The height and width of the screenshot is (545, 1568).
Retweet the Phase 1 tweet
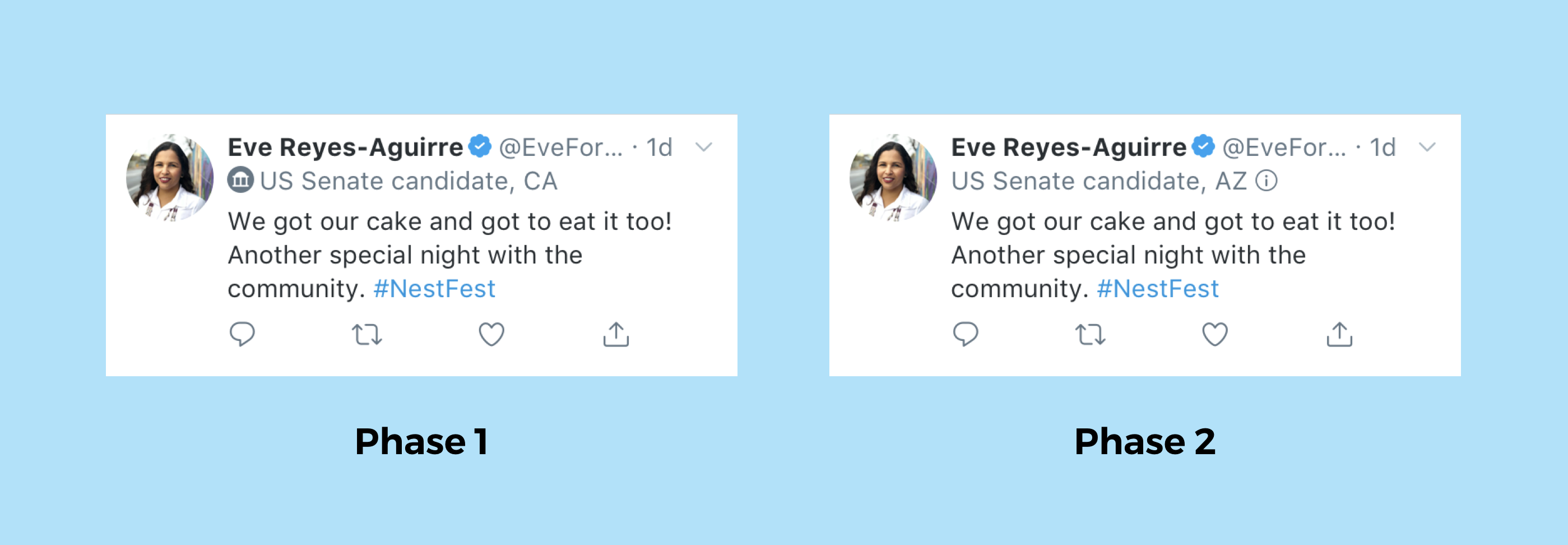coord(367,334)
